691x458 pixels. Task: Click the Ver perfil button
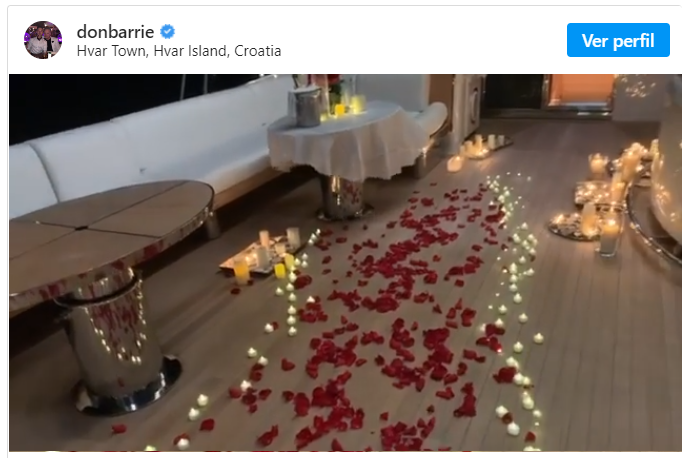(x=618, y=40)
